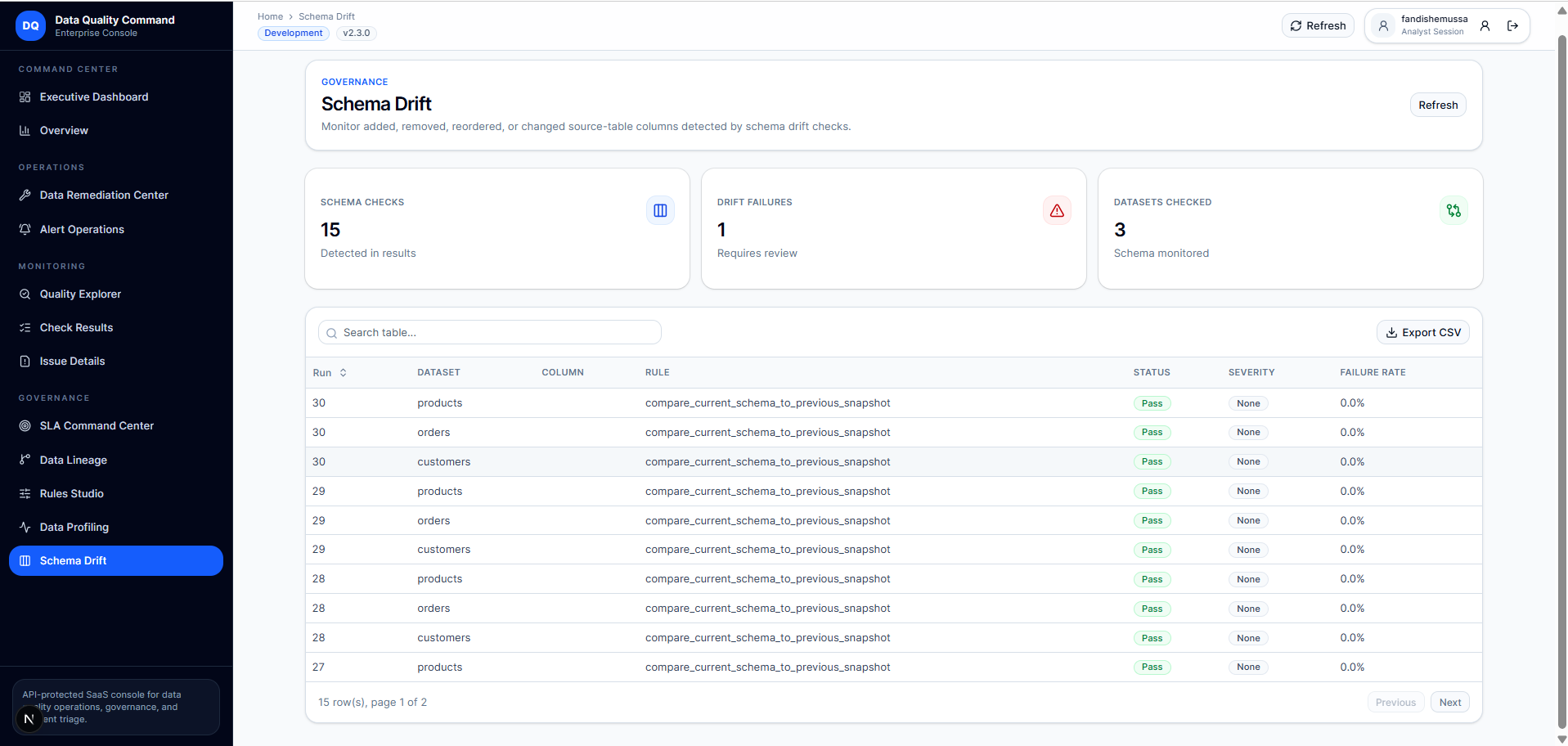The height and width of the screenshot is (746, 1568).
Task: Click the Development environment badge
Action: click(x=294, y=33)
